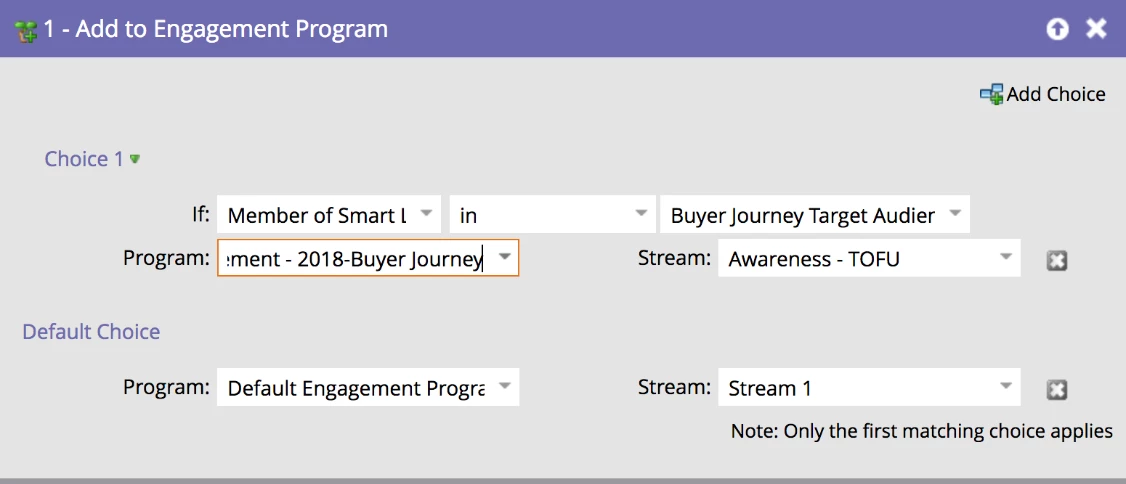This screenshot has height=484, width=1126.
Task: Remove Default Choice with X icon
Action: click(1057, 389)
